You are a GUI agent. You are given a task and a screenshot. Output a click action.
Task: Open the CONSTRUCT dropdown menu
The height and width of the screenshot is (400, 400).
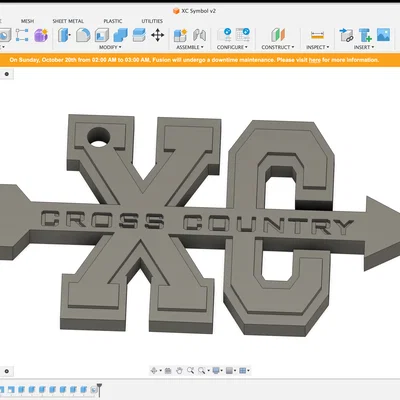(278, 47)
